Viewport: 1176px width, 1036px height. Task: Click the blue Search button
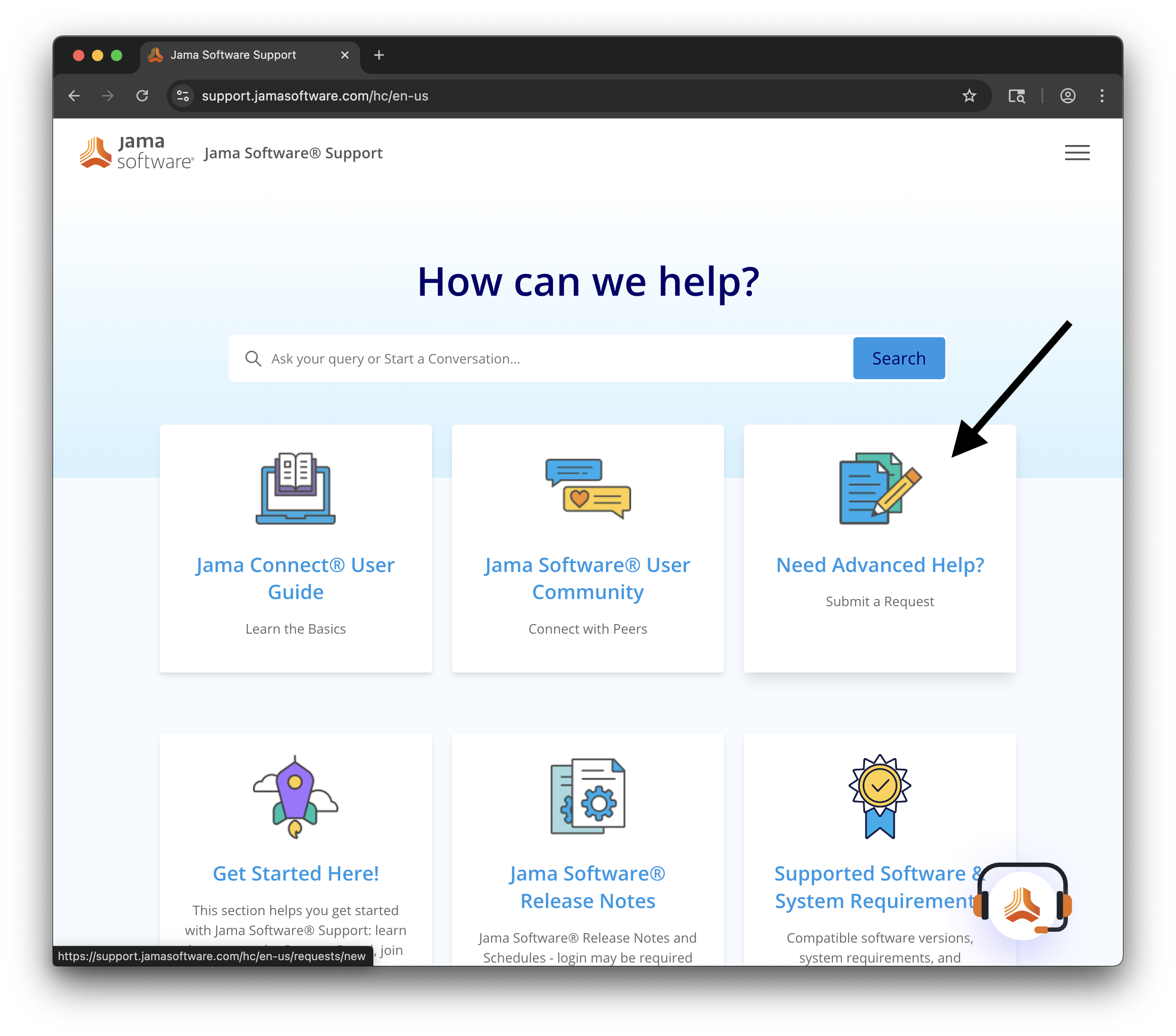[899, 358]
